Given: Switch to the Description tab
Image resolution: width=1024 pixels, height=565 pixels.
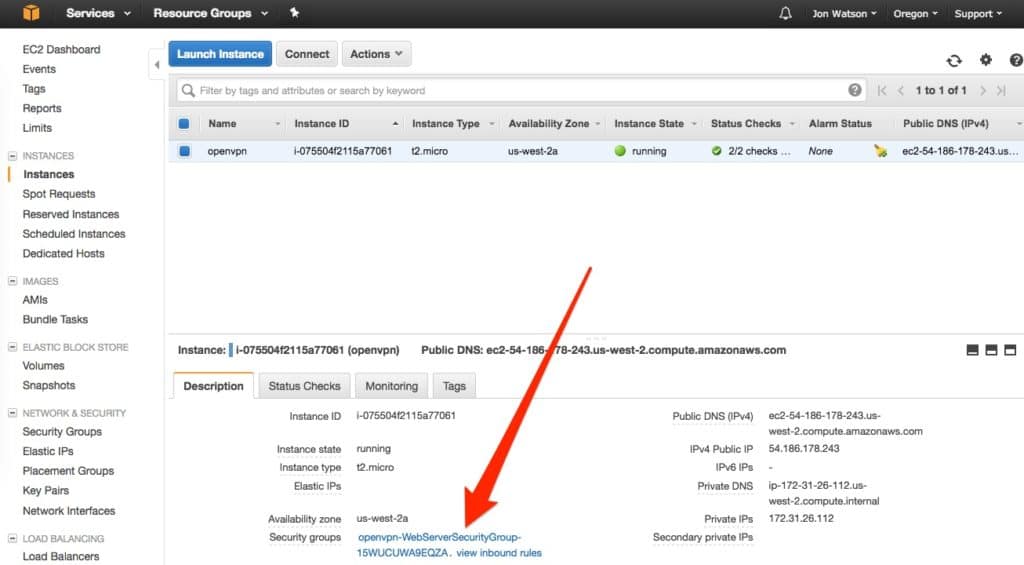Looking at the screenshot, I should (214, 386).
